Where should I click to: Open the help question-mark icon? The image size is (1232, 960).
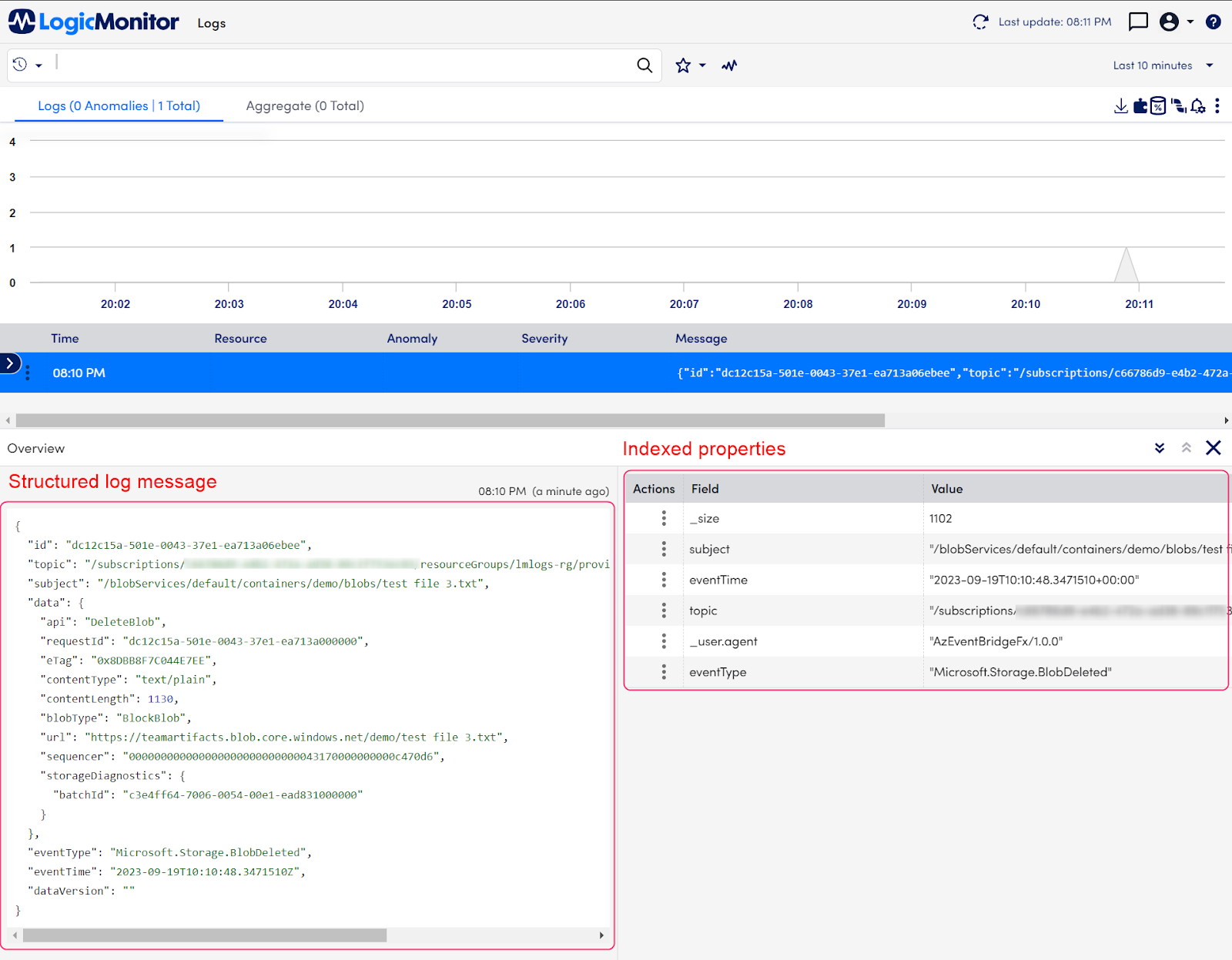pyautogui.click(x=1213, y=22)
